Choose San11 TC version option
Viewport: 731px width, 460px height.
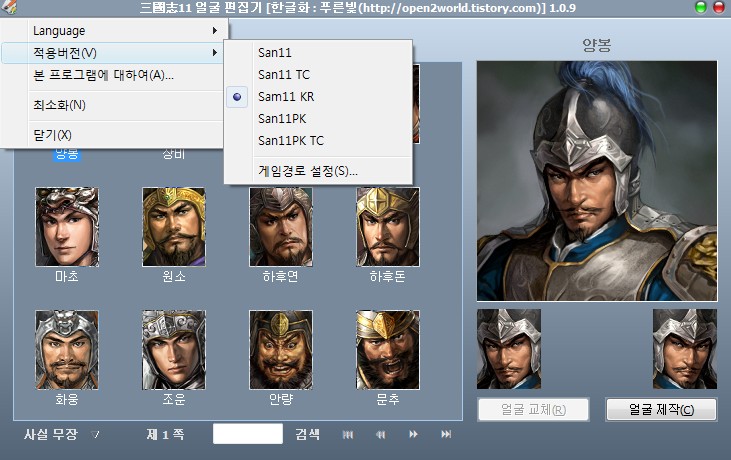pos(318,75)
